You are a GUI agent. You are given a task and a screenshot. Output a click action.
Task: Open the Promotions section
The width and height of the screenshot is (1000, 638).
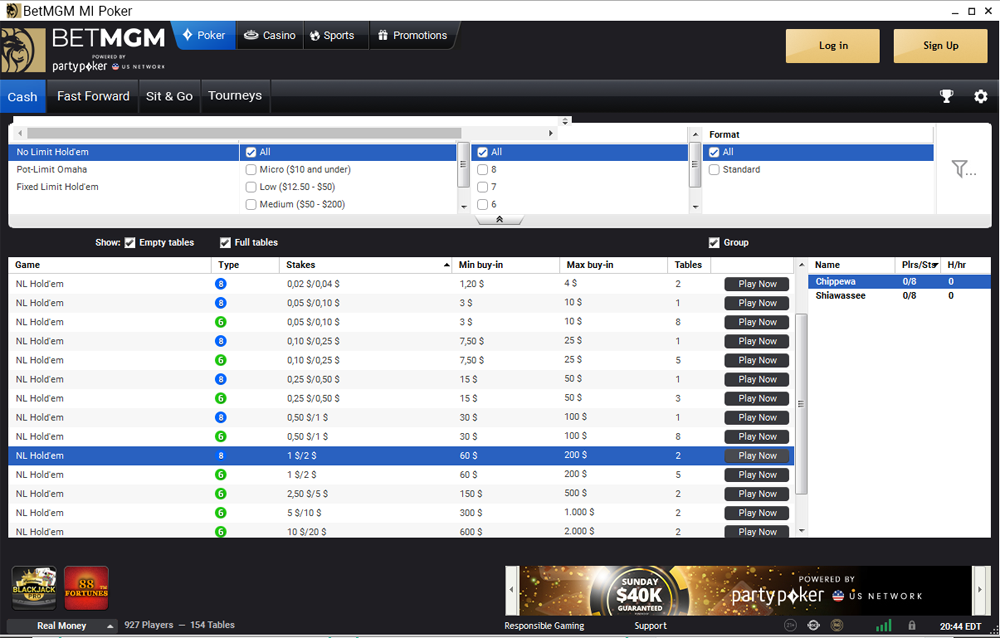[x=413, y=36]
